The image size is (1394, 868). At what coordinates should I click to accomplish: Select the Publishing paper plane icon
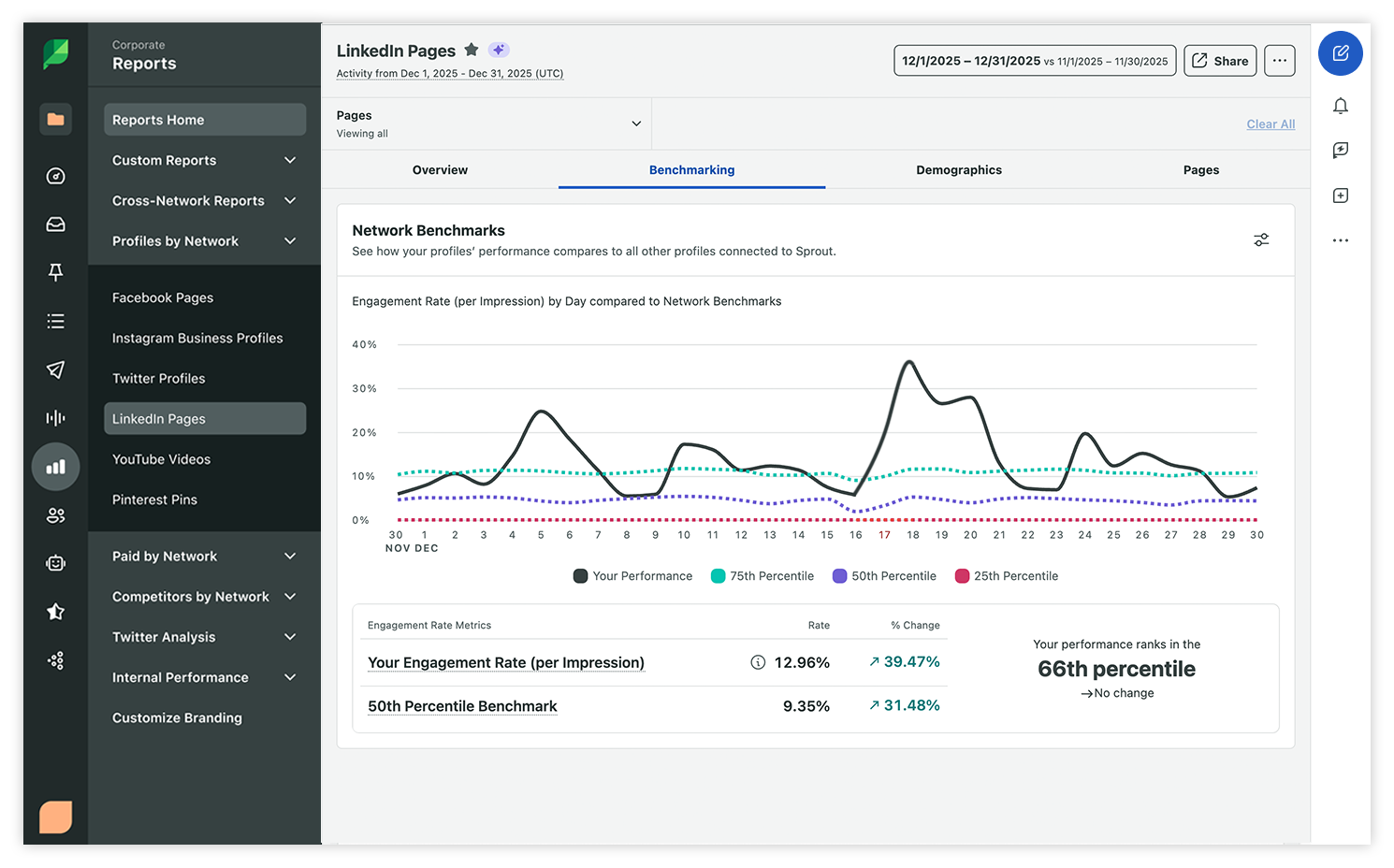[55, 369]
